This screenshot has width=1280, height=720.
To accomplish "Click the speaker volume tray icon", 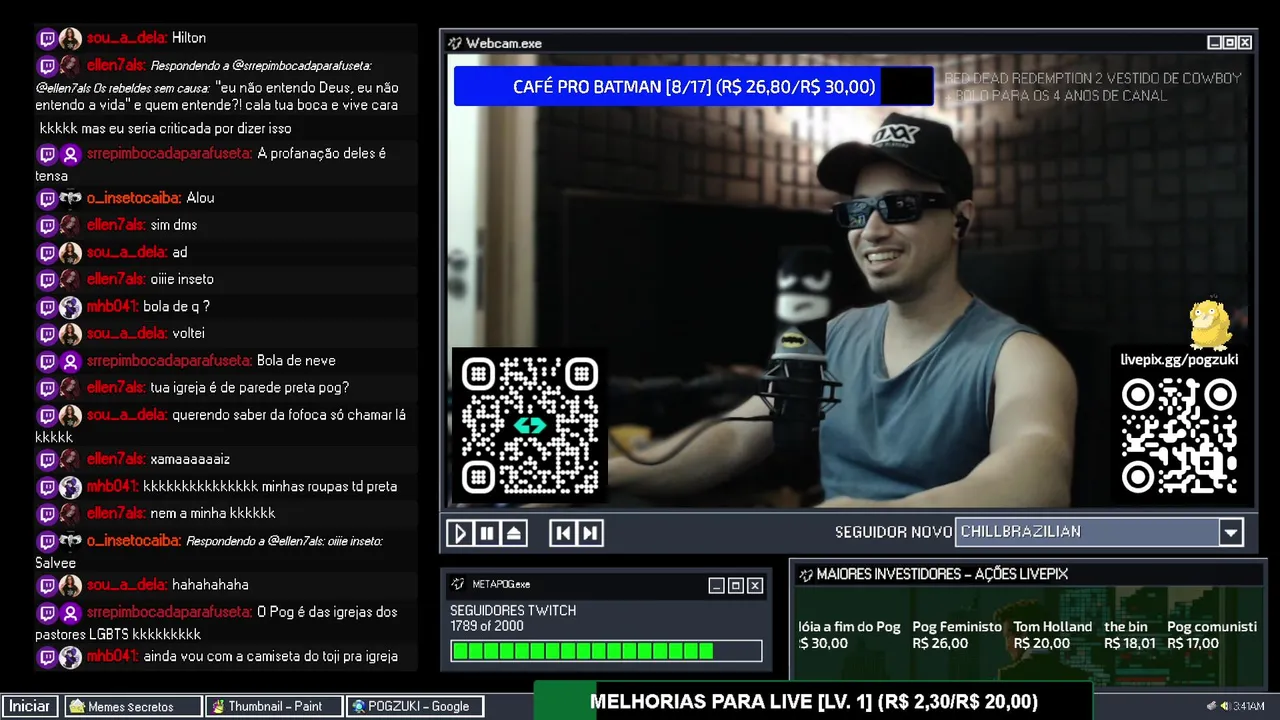I will (1225, 706).
